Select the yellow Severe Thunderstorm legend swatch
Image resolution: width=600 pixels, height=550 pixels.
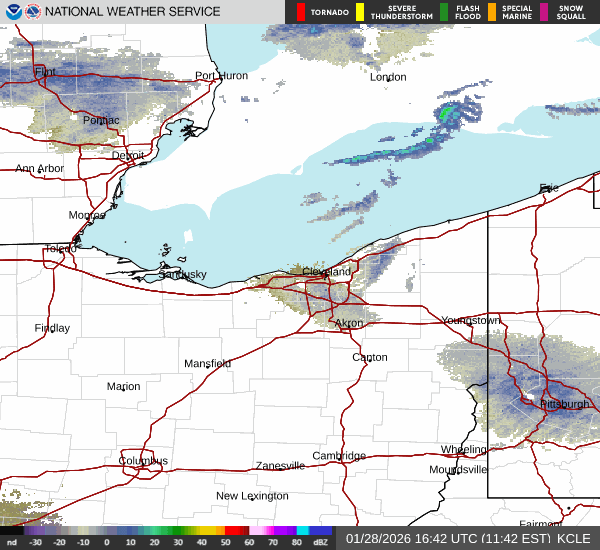pos(359,12)
